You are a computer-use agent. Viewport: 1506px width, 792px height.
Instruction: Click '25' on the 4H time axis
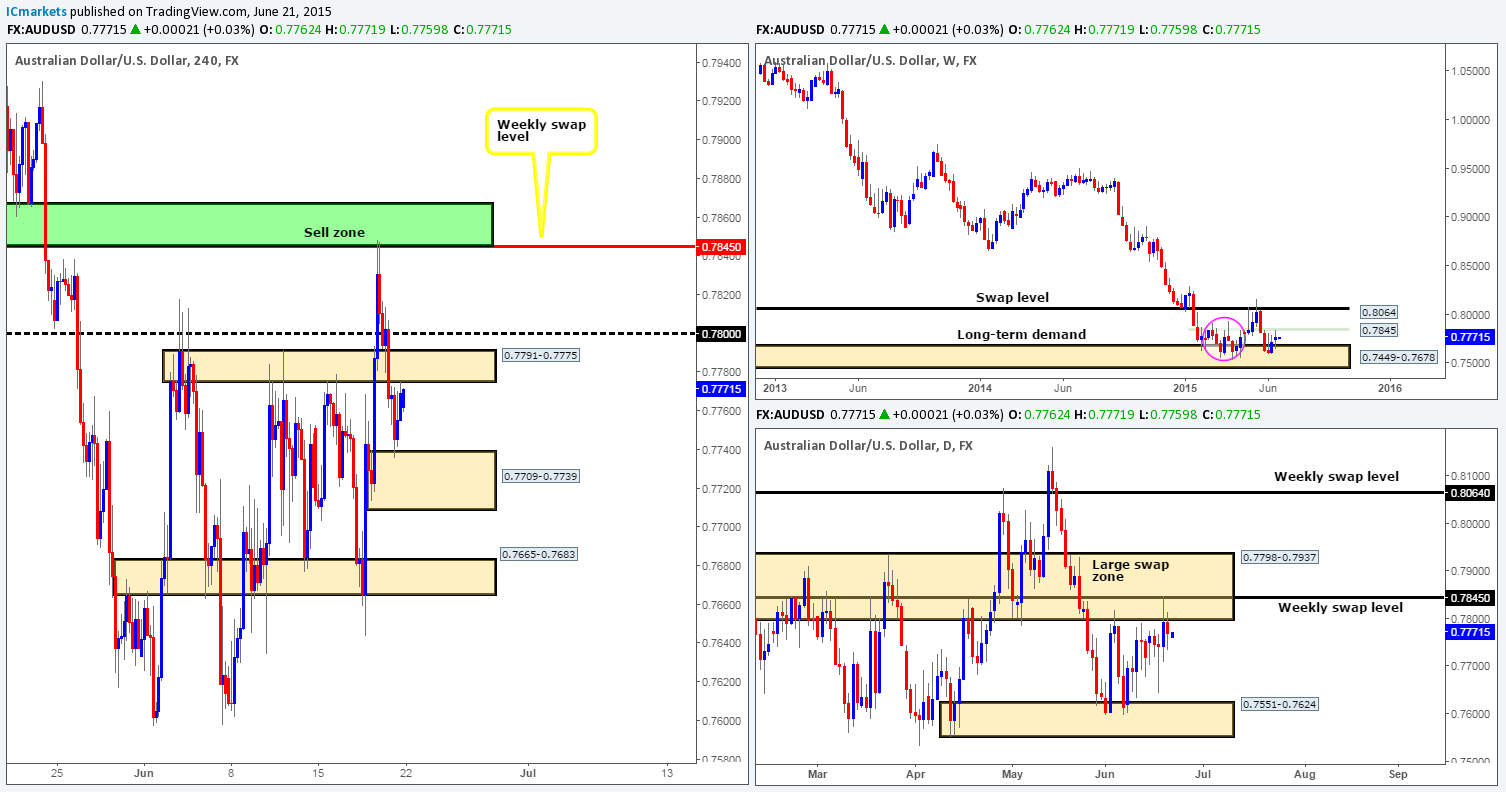pos(57,774)
